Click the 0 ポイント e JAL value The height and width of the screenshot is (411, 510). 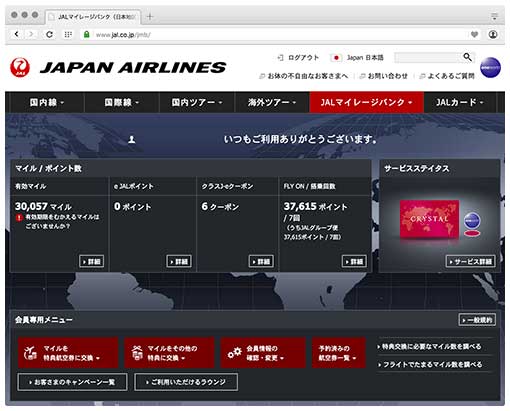133,207
